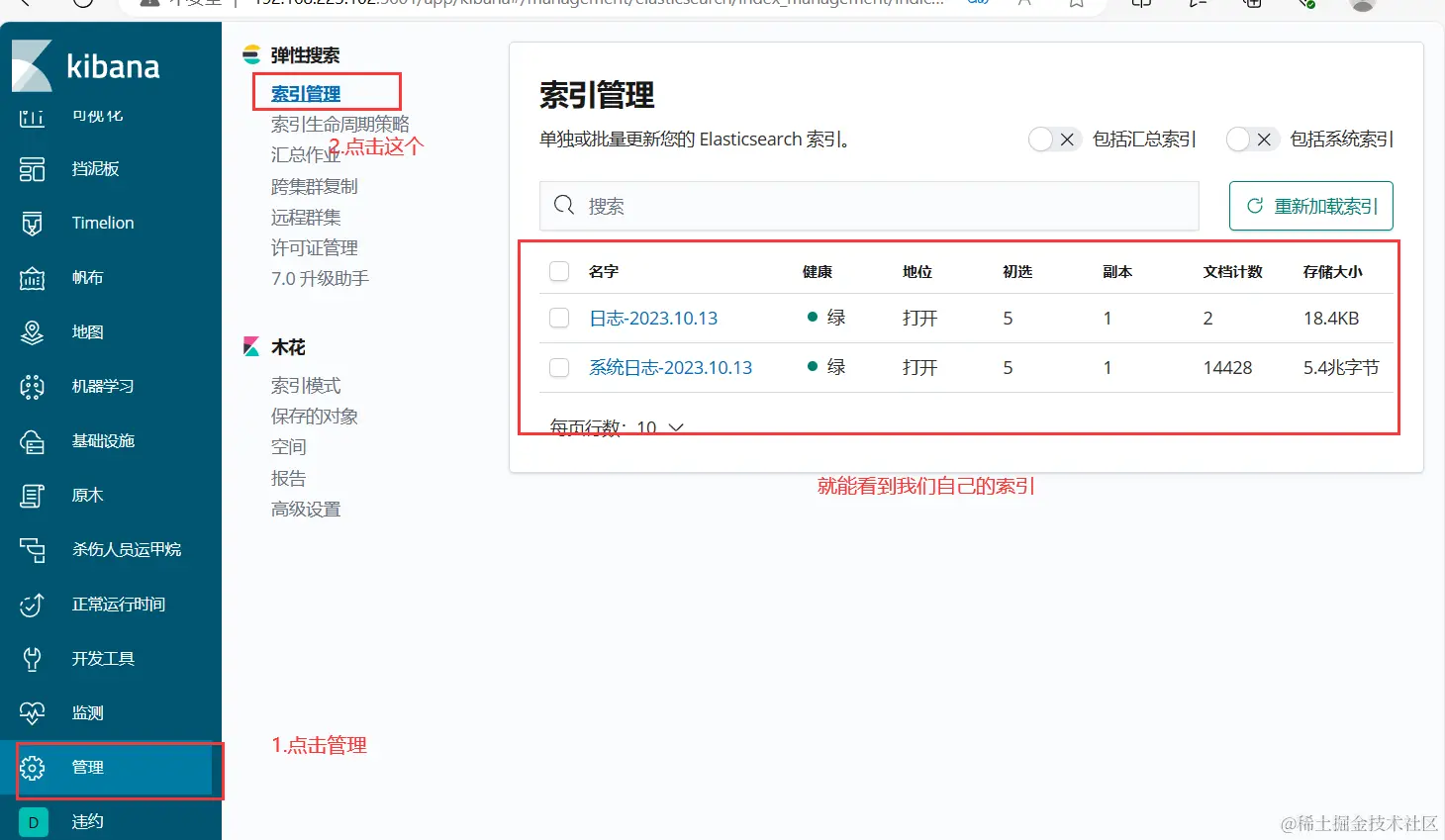The image size is (1445, 840).
Task: Click the 搜索 search input field
Action: tap(869, 206)
